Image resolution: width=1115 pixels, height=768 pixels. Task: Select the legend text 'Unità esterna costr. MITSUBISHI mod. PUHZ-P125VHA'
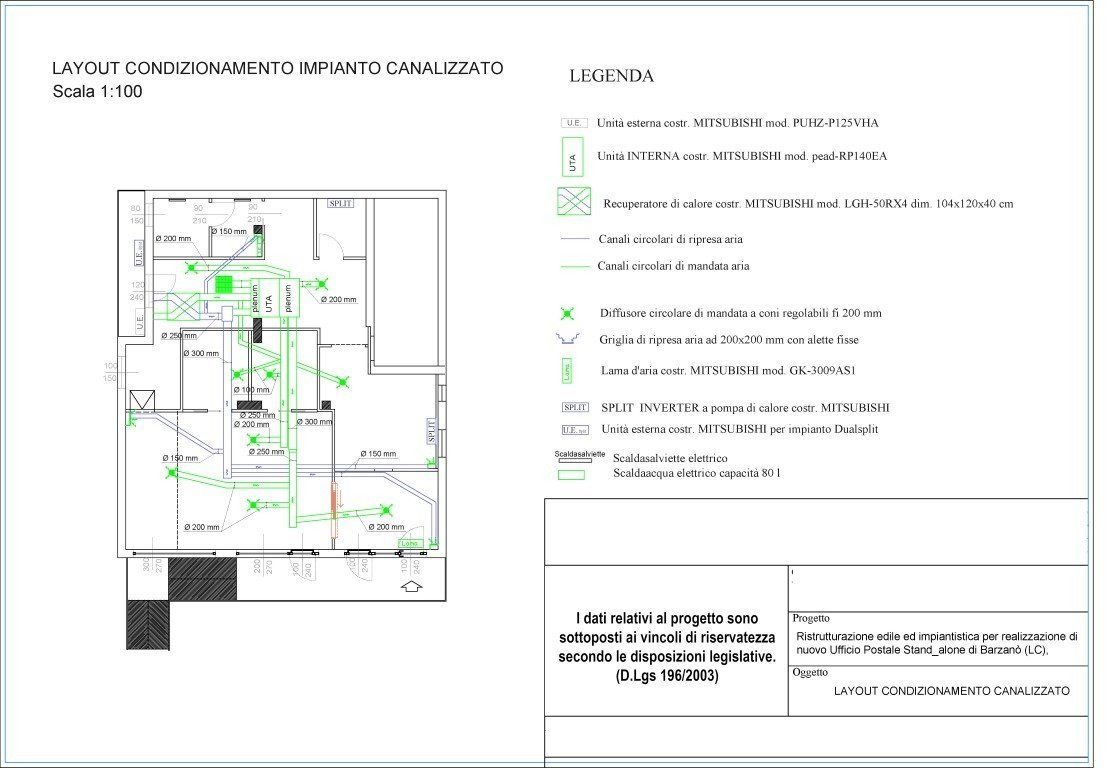coord(737,123)
